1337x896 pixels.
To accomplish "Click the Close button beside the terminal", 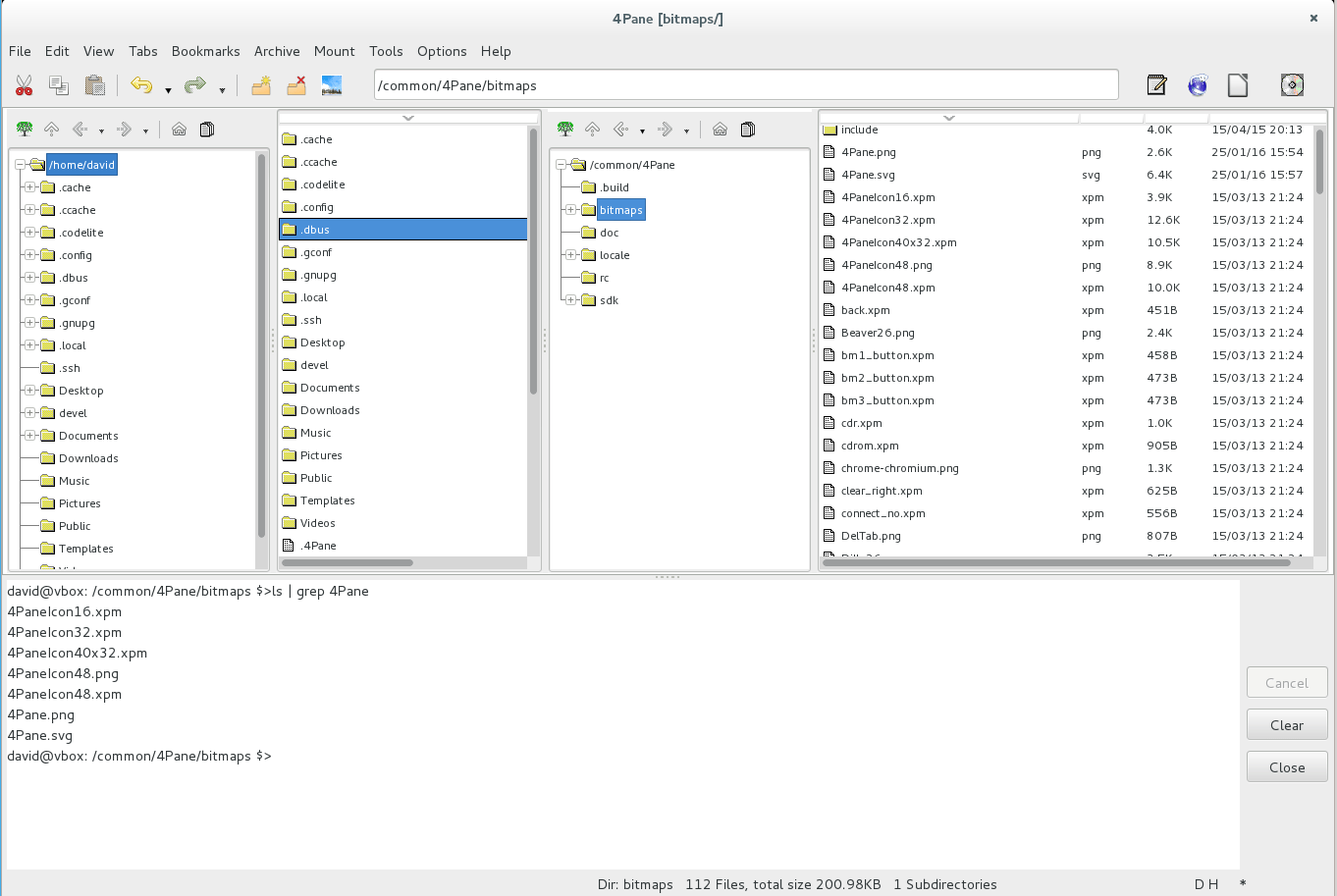I will (1287, 767).
